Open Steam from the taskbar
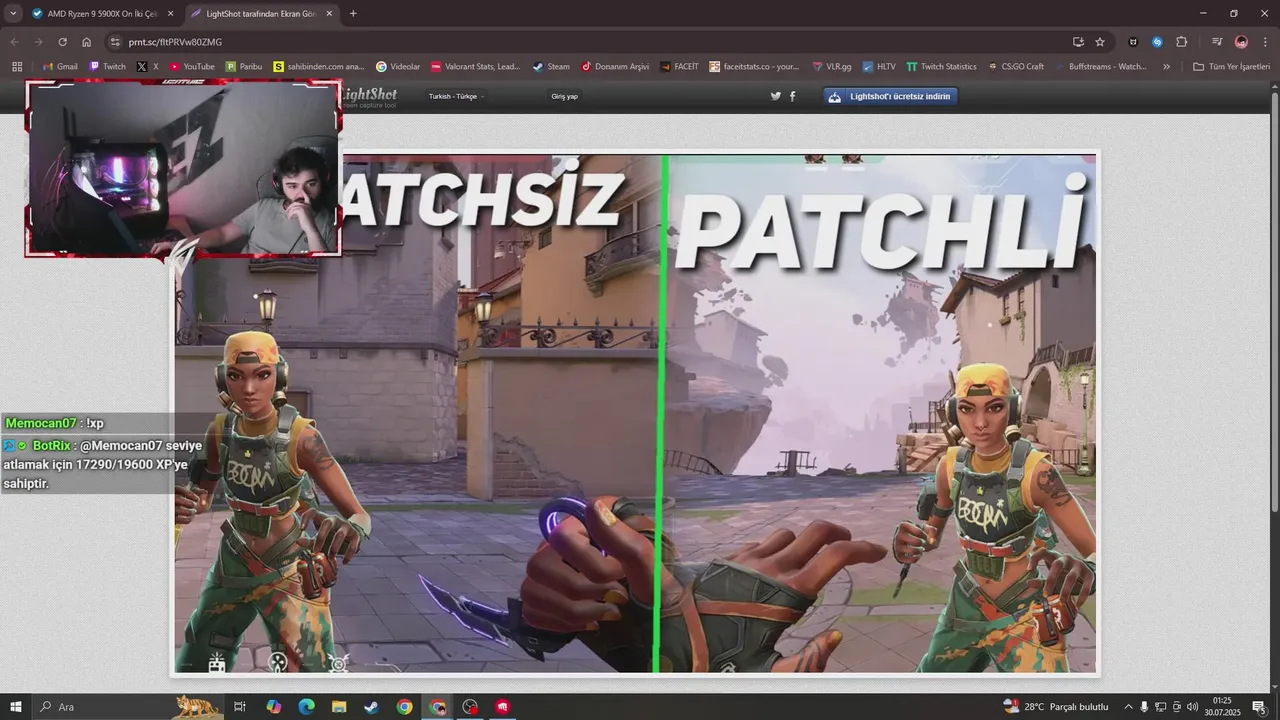The height and width of the screenshot is (720, 1280). [371, 707]
